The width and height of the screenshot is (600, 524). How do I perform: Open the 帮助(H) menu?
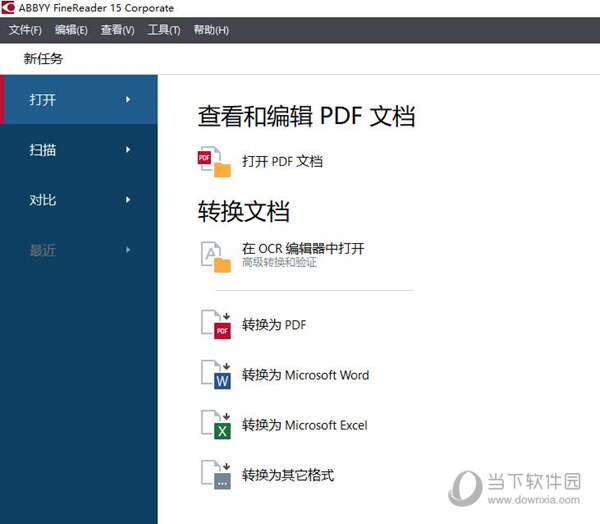(210, 30)
